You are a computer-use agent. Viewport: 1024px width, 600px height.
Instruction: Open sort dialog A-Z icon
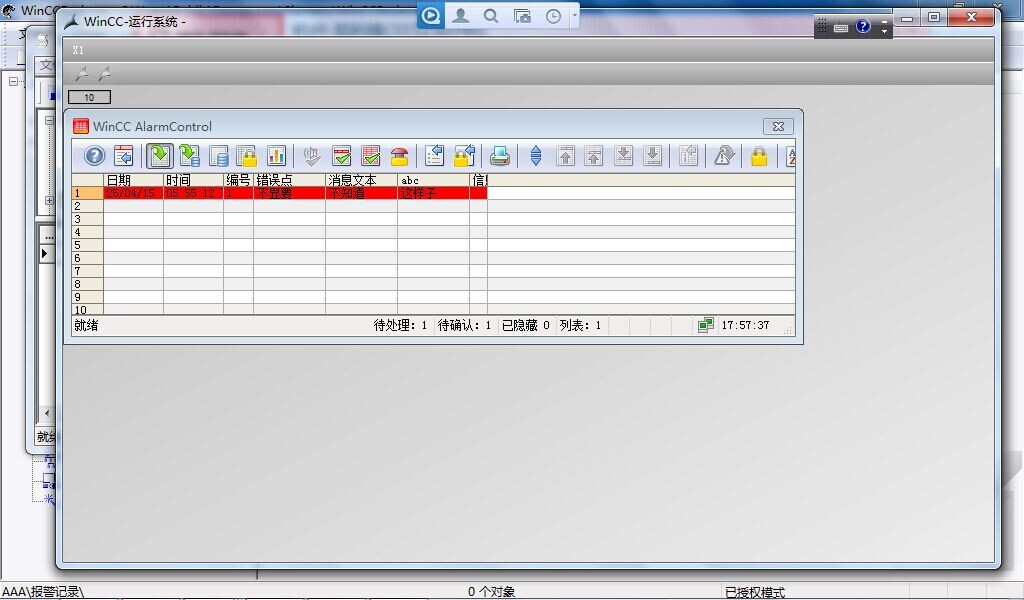791,156
